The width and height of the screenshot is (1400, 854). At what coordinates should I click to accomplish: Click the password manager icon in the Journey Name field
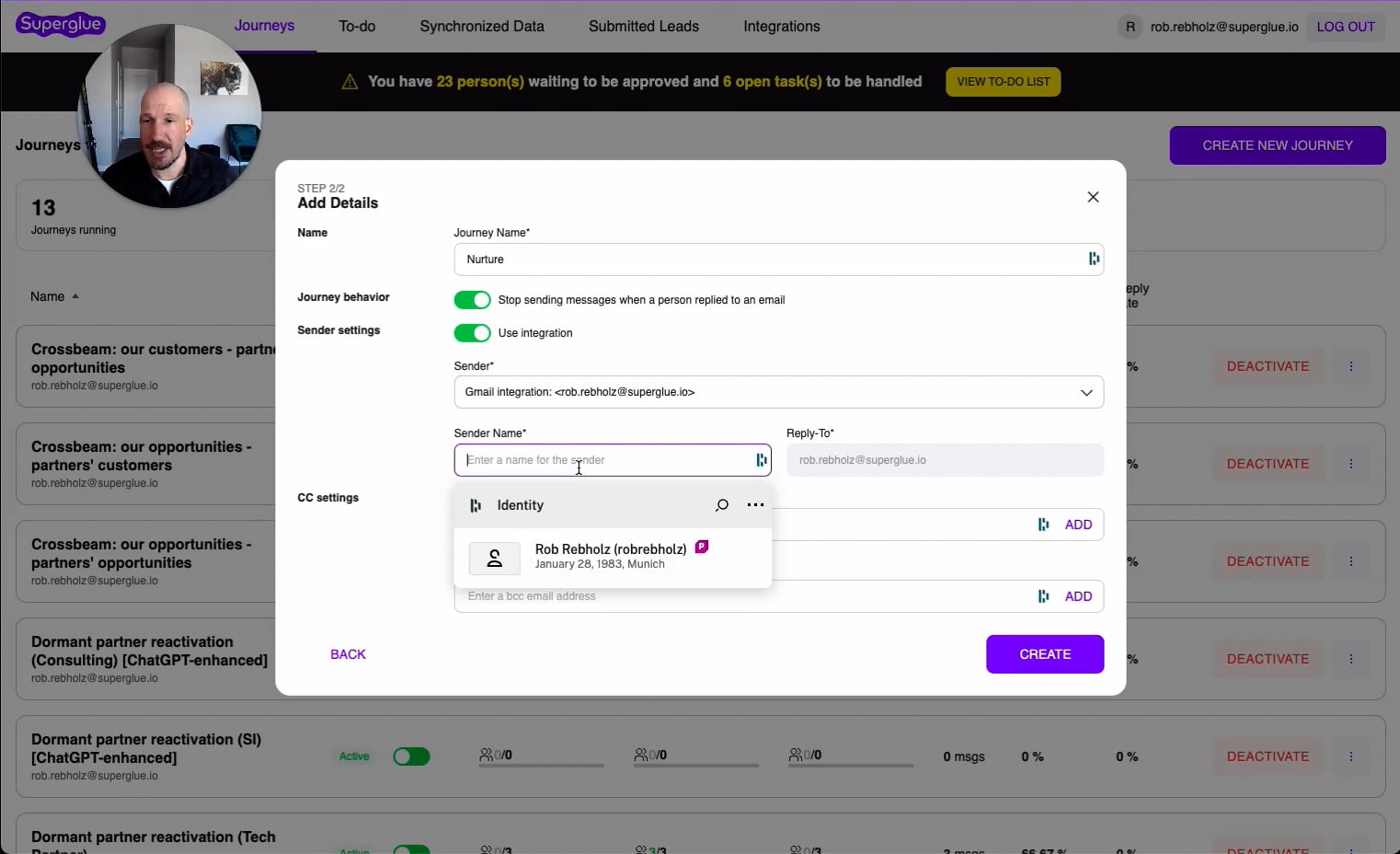[x=1094, y=260]
